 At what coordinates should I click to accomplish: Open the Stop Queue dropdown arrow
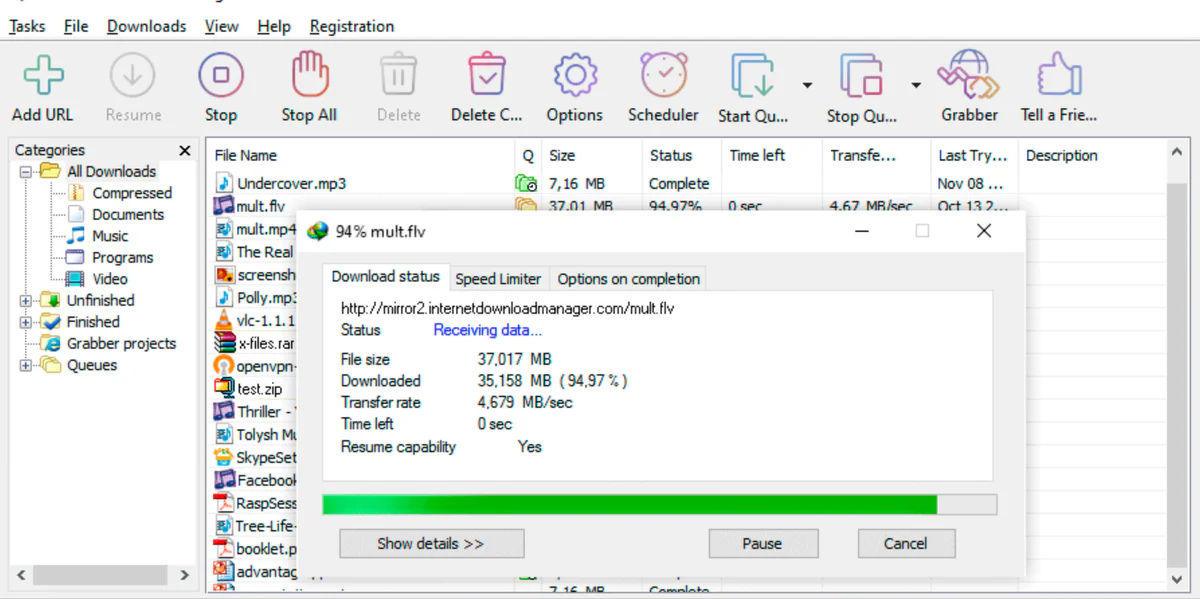pos(915,86)
